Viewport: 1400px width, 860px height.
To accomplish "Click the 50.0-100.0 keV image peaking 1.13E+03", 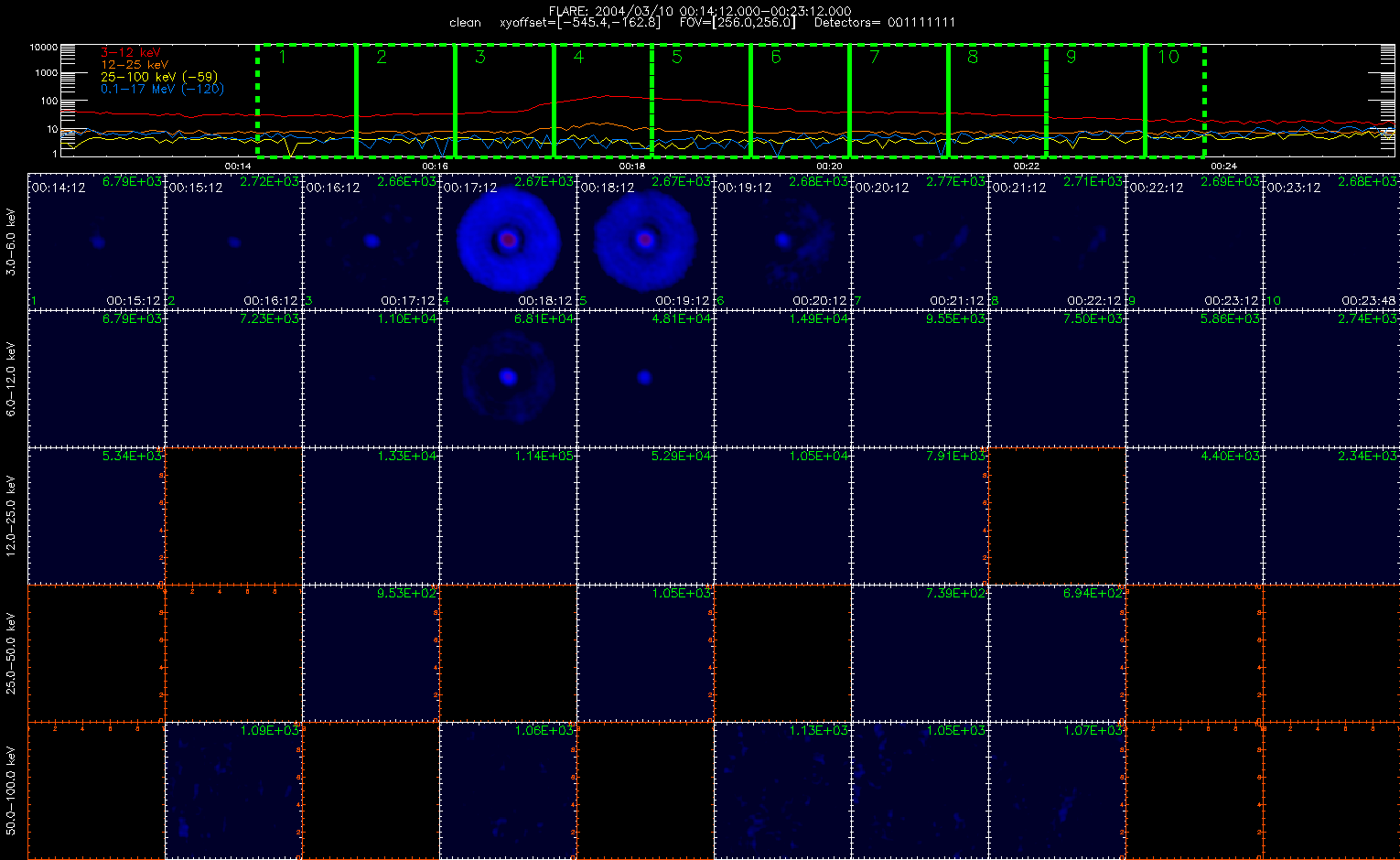I will pyautogui.click(x=782, y=790).
